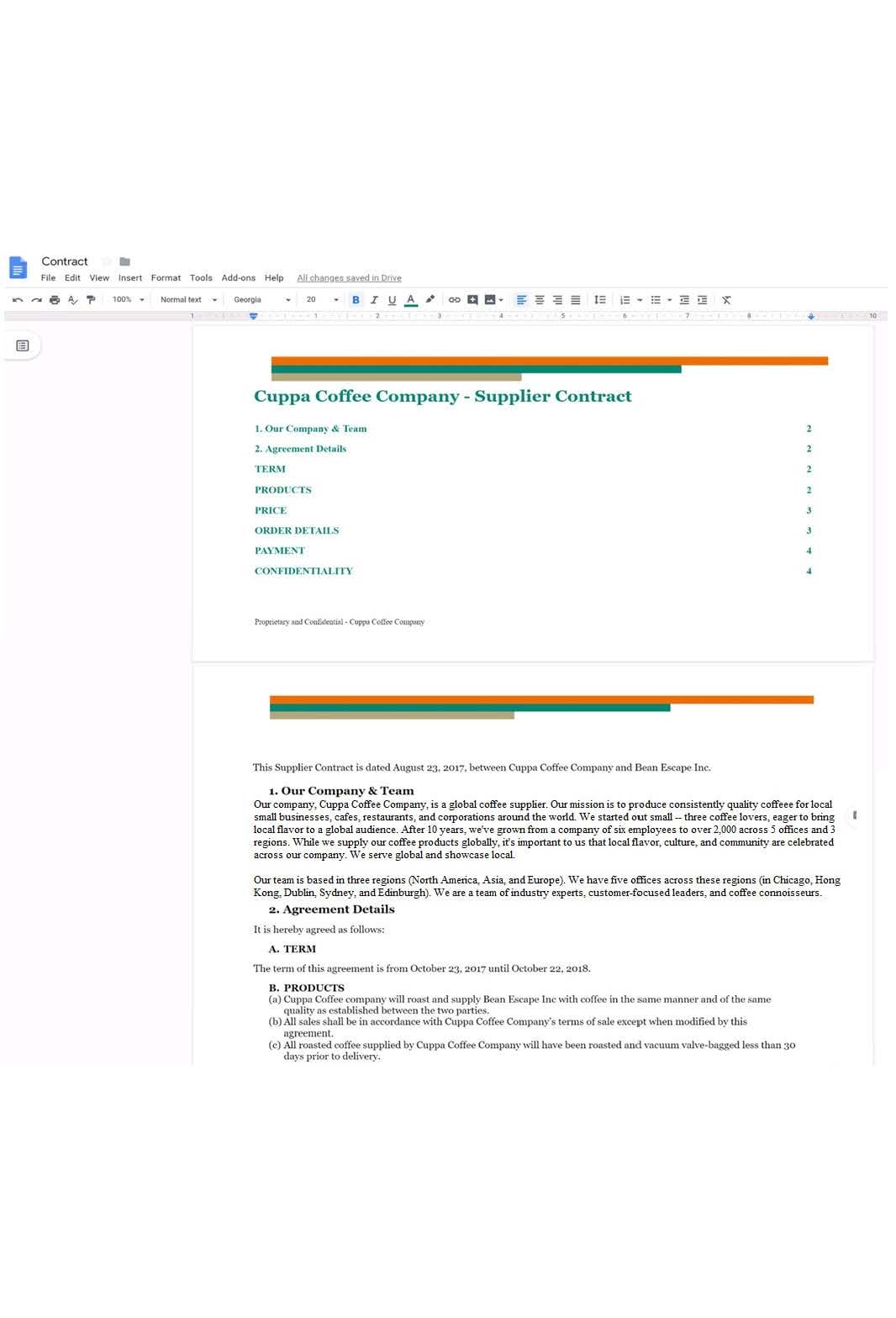Jump to PRODUCTS in table of contents
Screen dimensions: 896x1318
coord(283,490)
